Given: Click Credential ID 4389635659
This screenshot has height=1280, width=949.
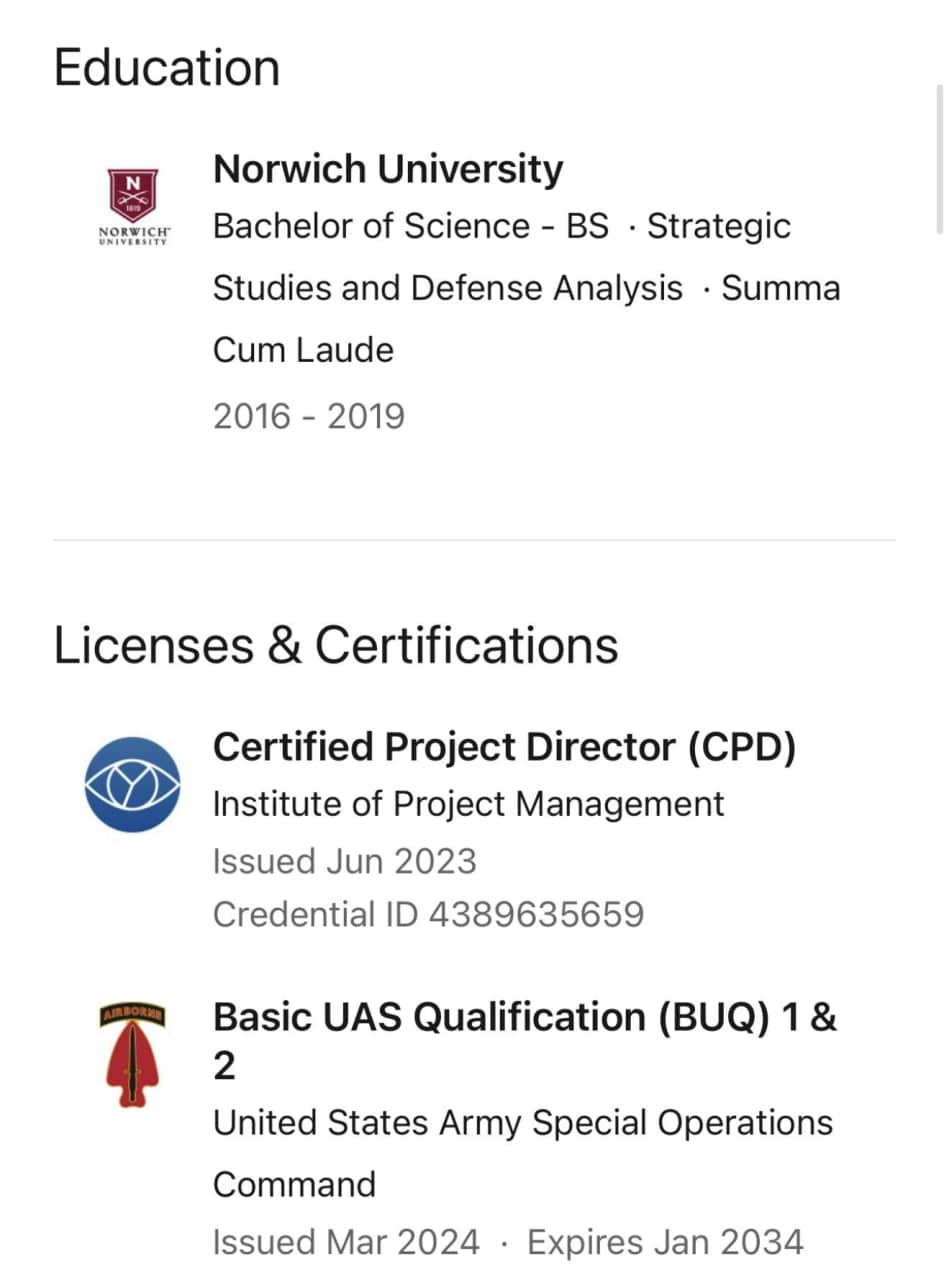Looking at the screenshot, I should click(x=428, y=914).
